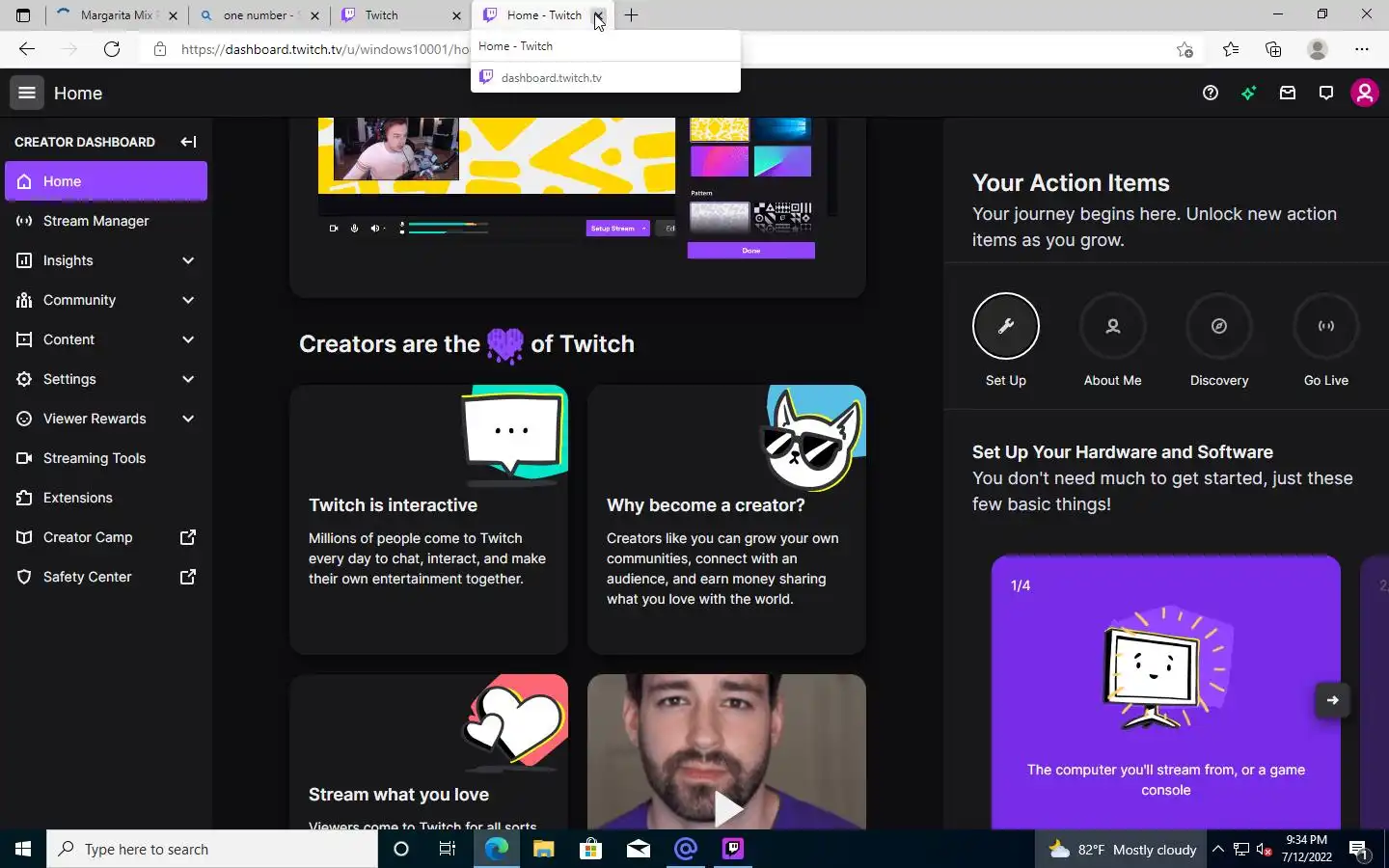This screenshot has height=868, width=1389.
Task: Open the browser Favorites list icon
Action: pos(1231,49)
